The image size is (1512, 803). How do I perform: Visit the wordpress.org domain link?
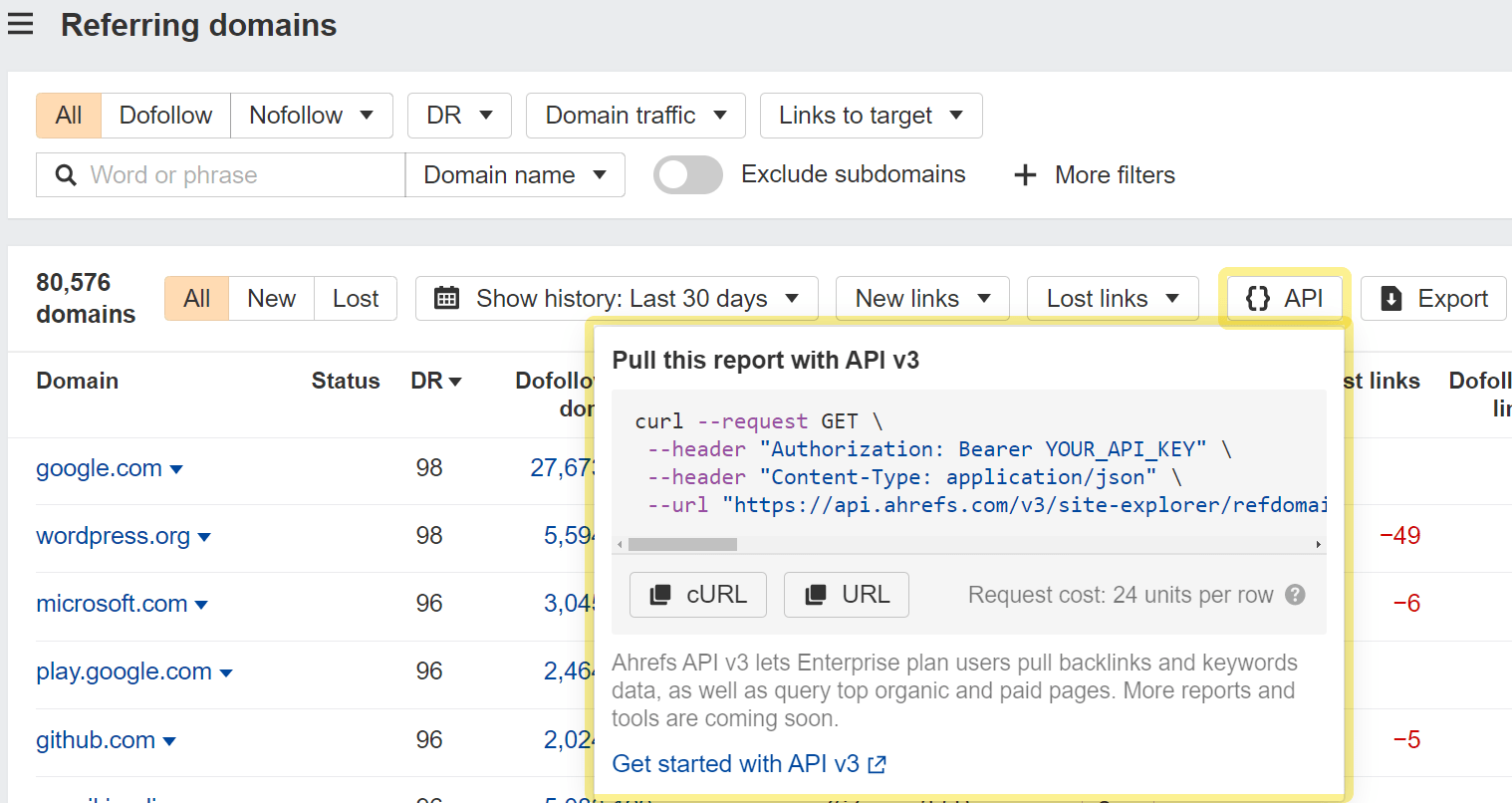tap(113, 535)
